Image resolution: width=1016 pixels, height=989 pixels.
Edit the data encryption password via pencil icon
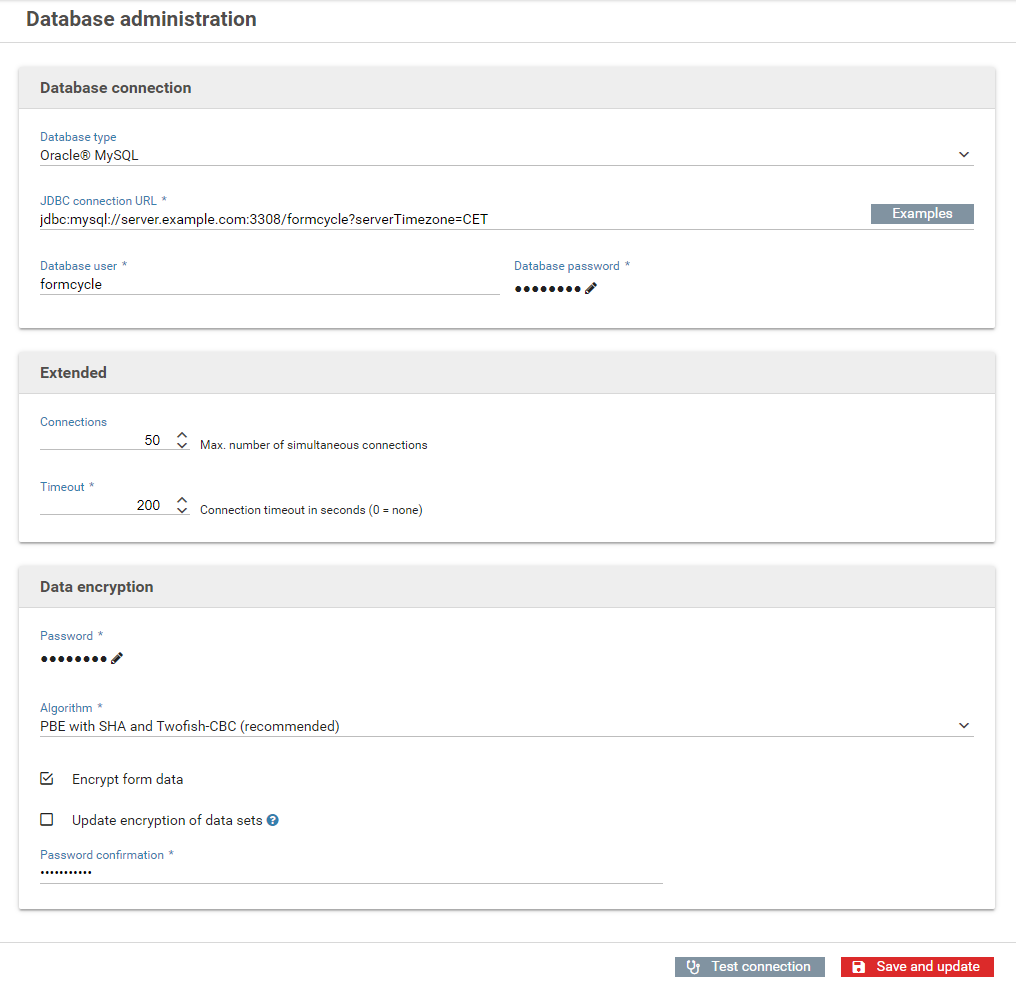[x=117, y=658]
